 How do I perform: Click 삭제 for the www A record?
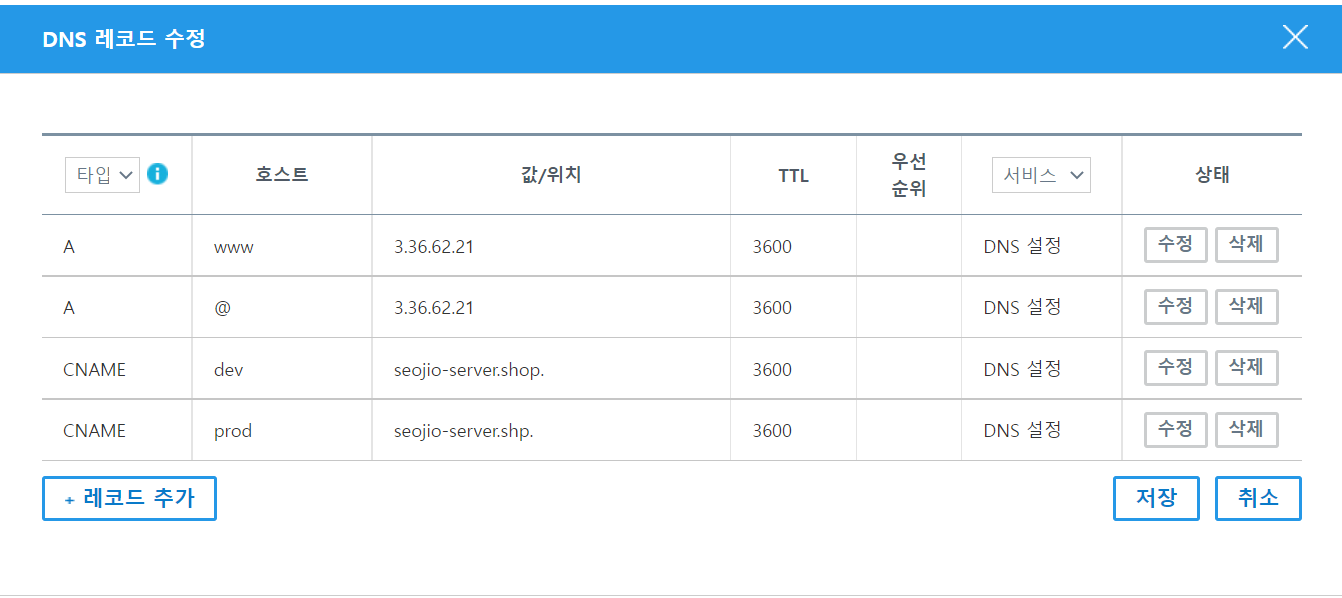coord(1246,245)
